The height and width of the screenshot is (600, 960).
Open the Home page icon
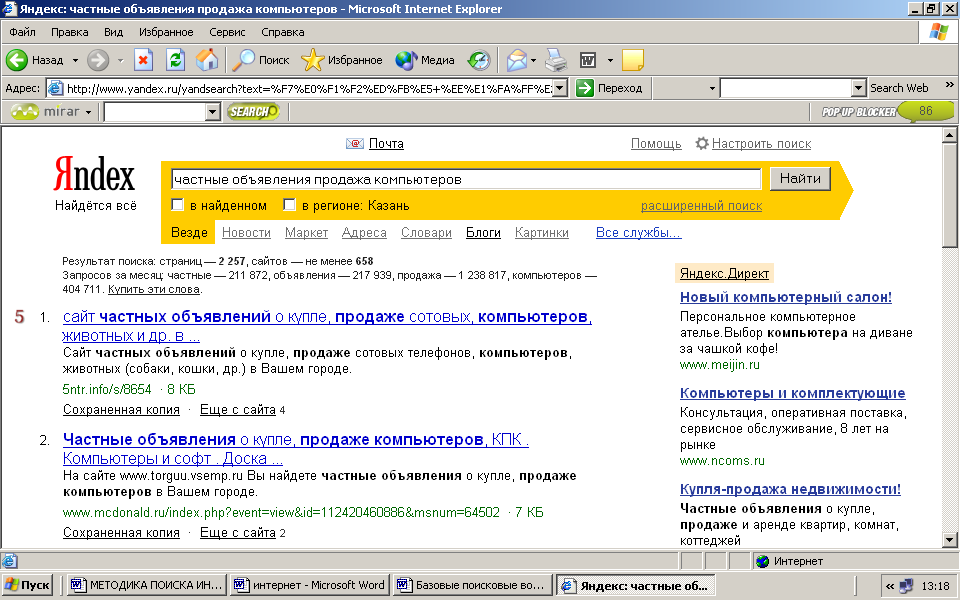coord(207,60)
